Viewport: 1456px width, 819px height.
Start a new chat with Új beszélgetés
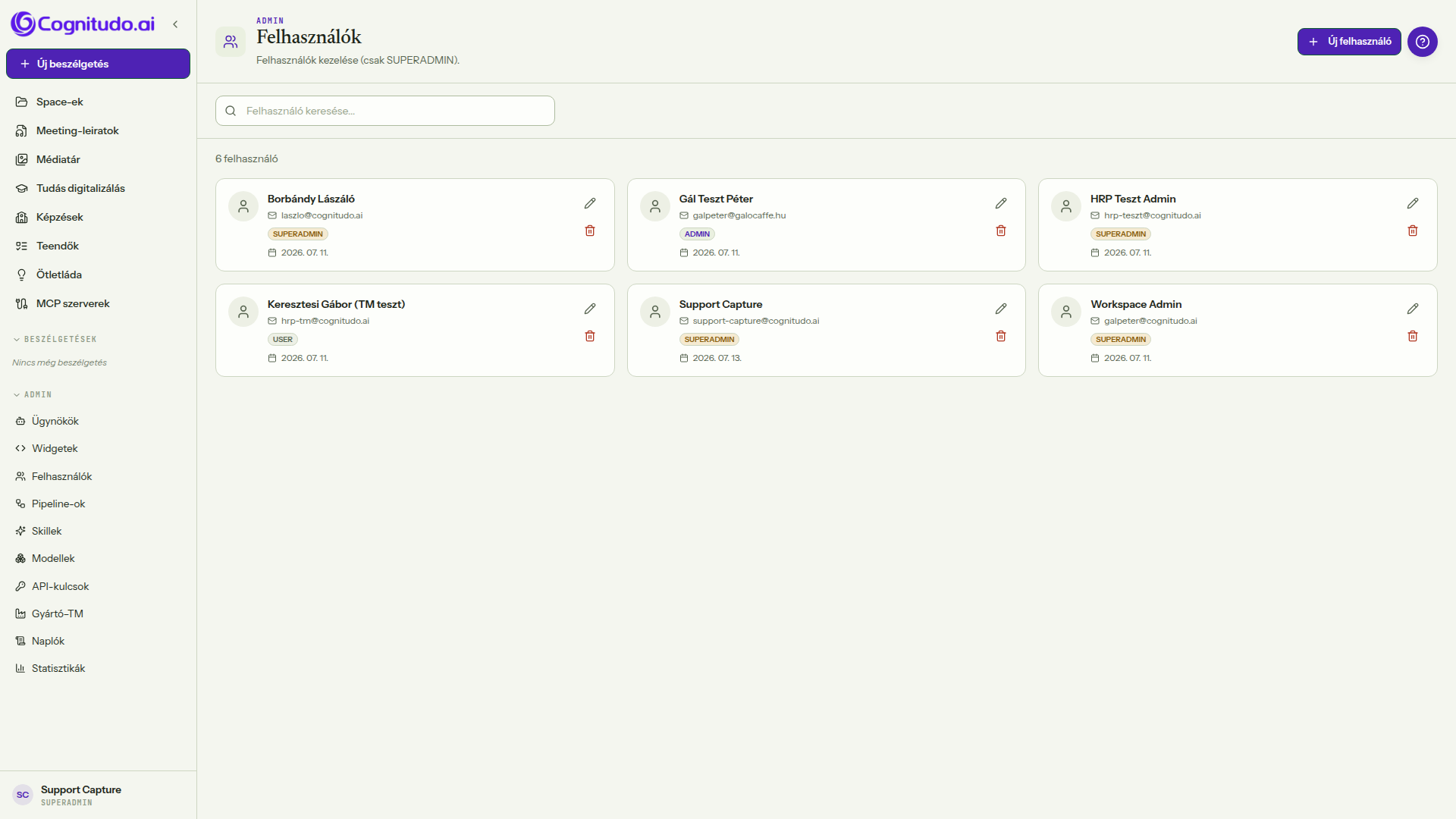pyautogui.click(x=98, y=64)
